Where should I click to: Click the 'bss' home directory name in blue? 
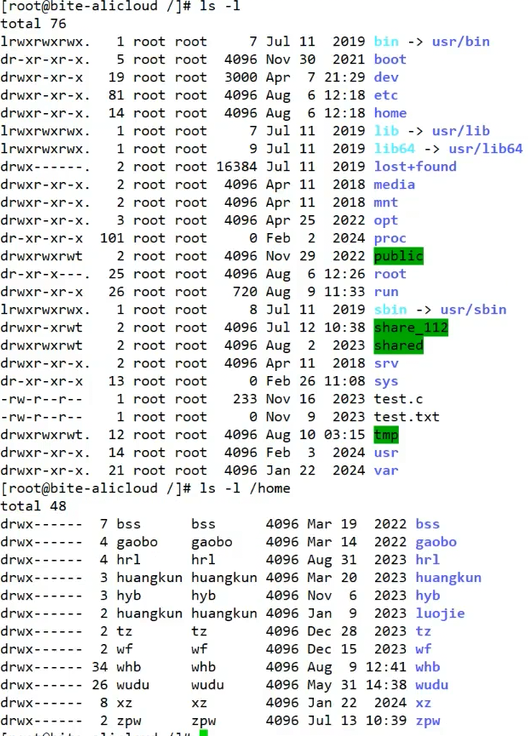[x=427, y=524]
